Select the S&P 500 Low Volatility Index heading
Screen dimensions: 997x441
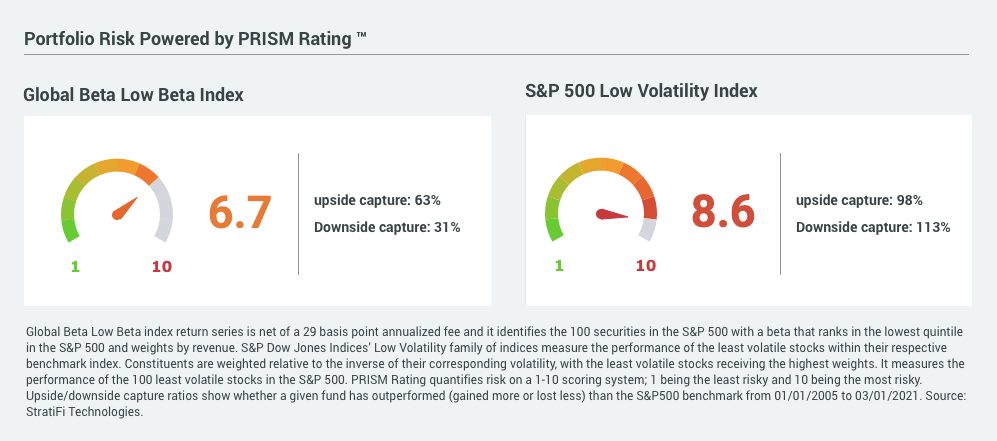641,91
